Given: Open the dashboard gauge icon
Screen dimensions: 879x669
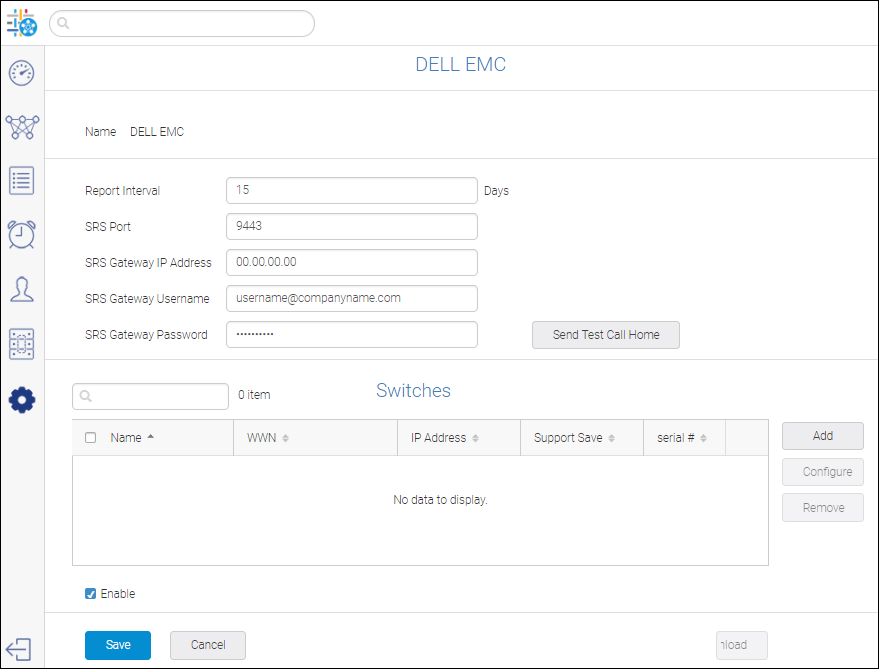Looking at the screenshot, I should pos(21,73).
